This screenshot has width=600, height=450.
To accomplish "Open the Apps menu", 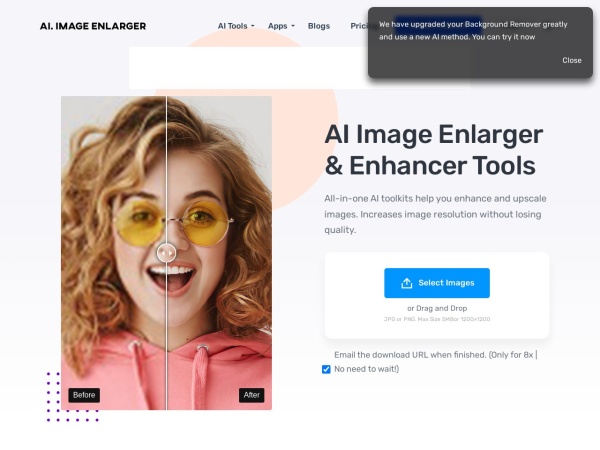I will pos(281,26).
